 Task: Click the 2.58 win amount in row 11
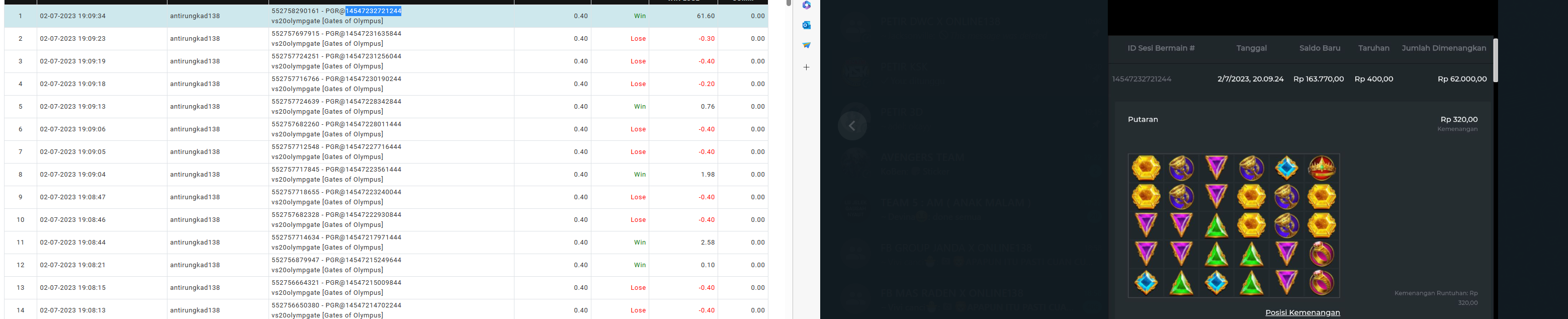[x=707, y=243]
